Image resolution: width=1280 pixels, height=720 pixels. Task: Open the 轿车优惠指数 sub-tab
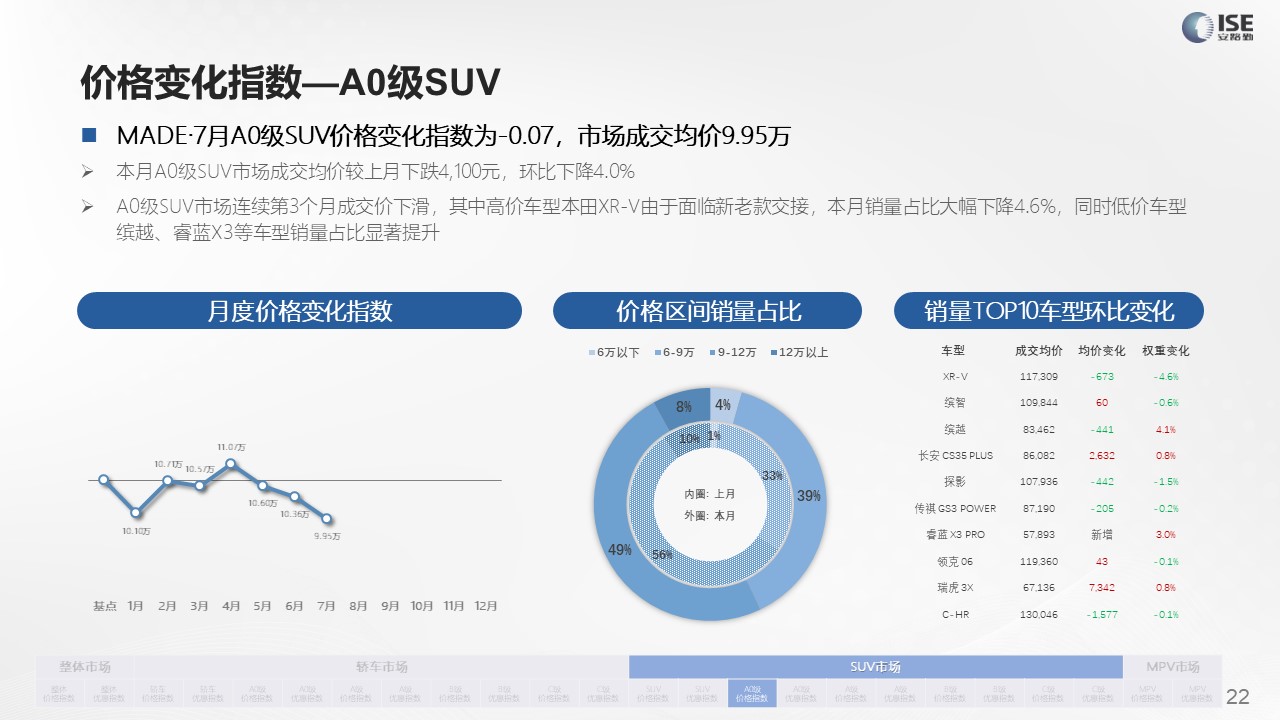pos(208,693)
